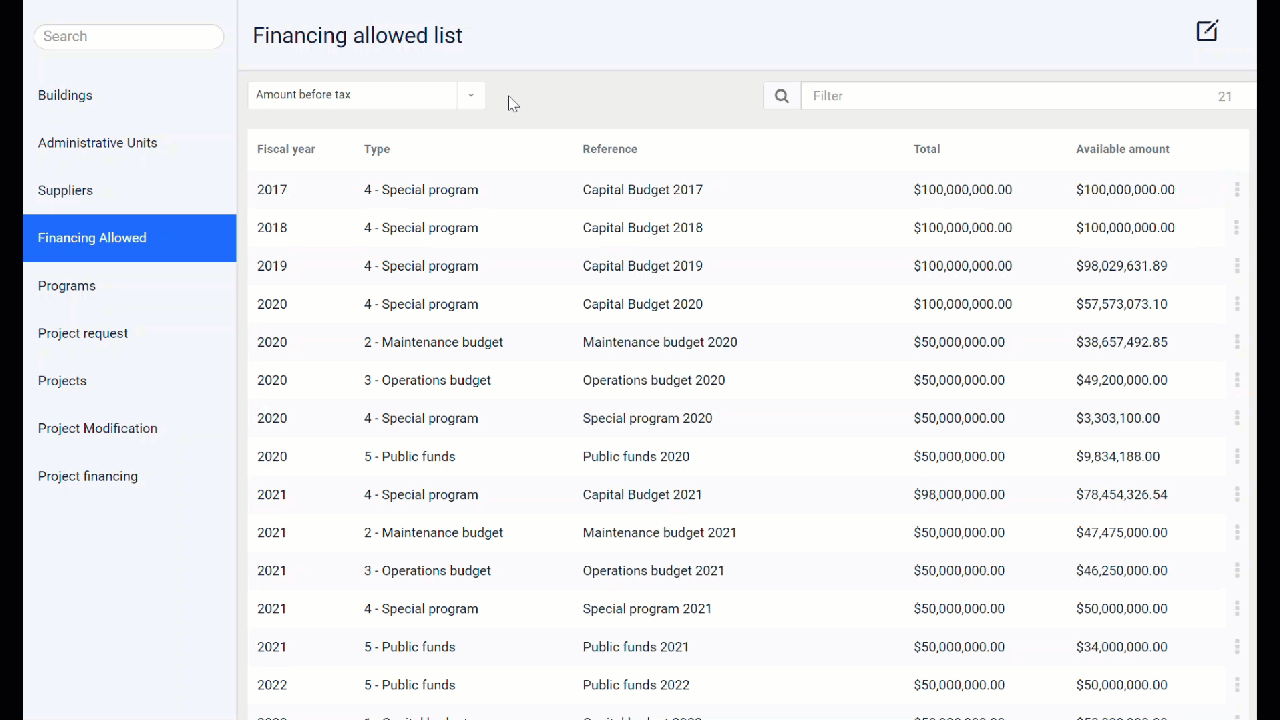The image size is (1280, 720).
Task: Open row menu for Operations budget 2021
Action: [1237, 570]
